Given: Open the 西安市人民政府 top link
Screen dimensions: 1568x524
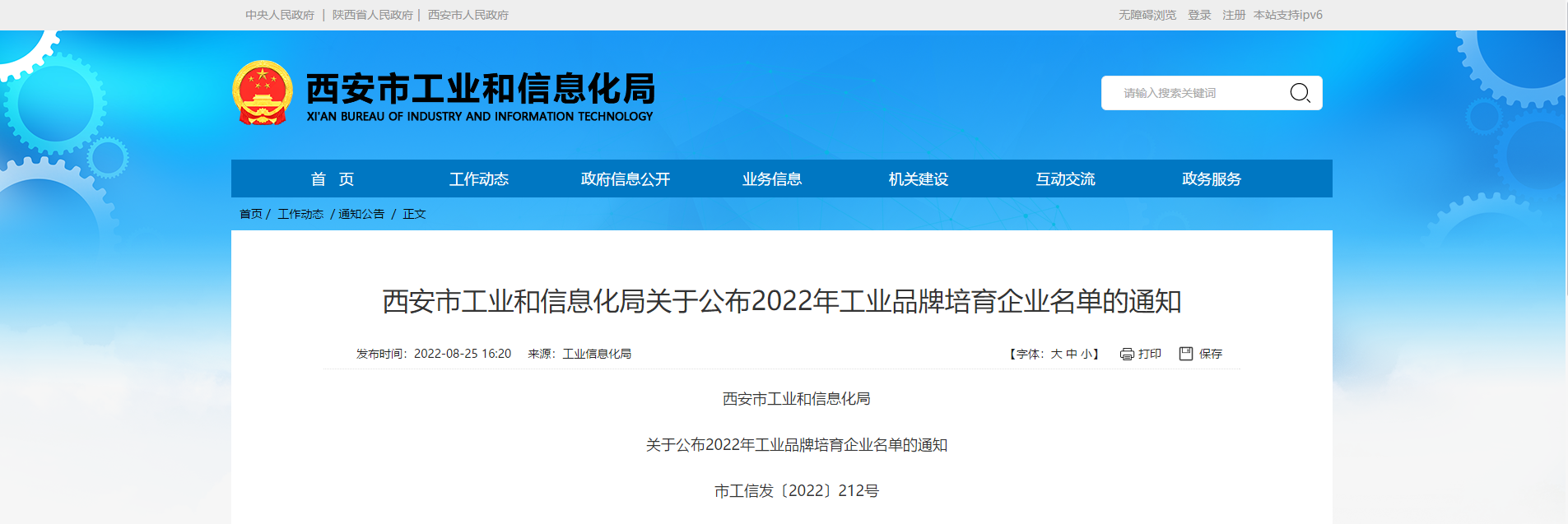Looking at the screenshot, I should (x=468, y=15).
